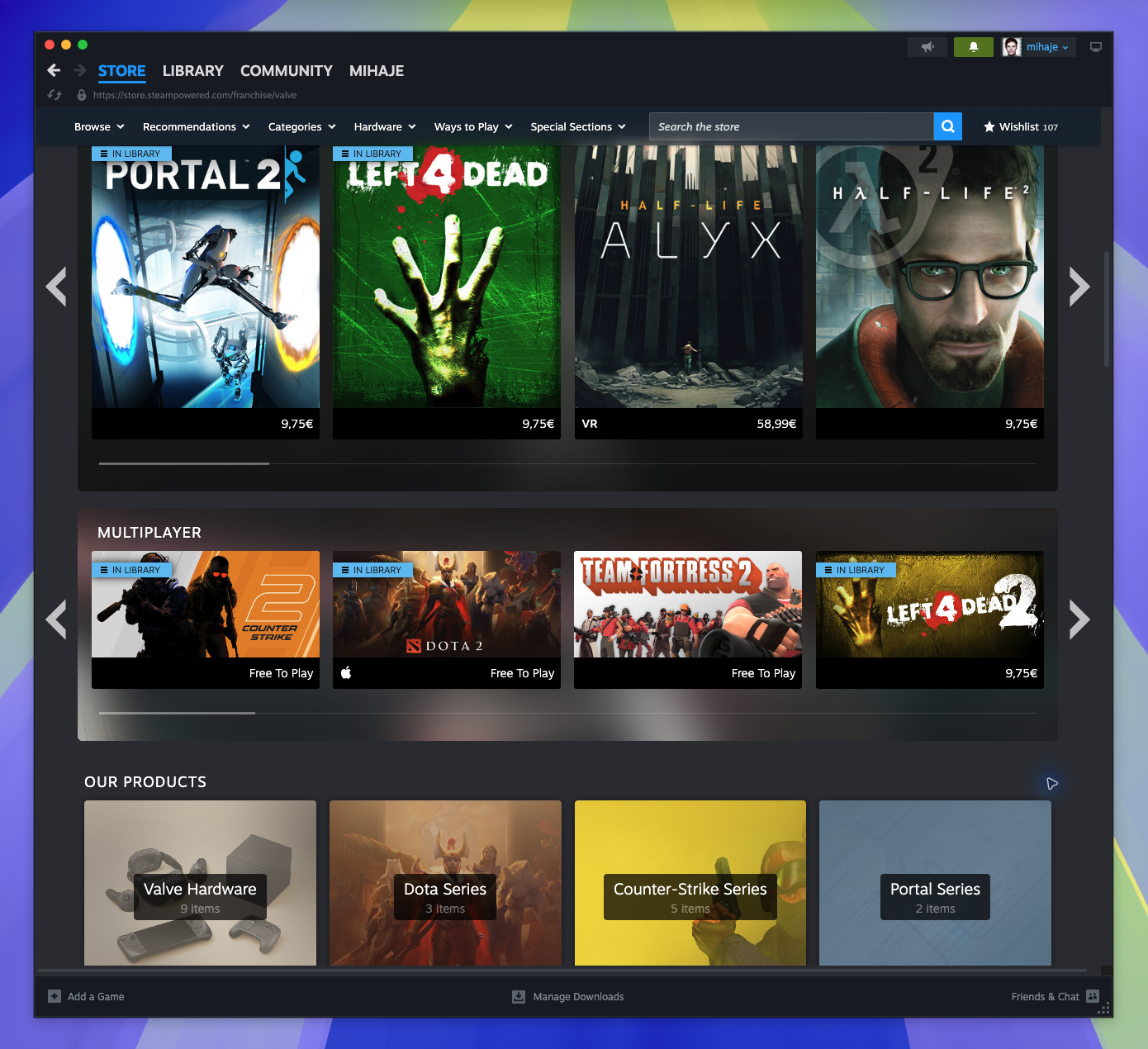The width and height of the screenshot is (1148, 1049).
Task: Switch to the STORE tab
Action: [x=122, y=71]
